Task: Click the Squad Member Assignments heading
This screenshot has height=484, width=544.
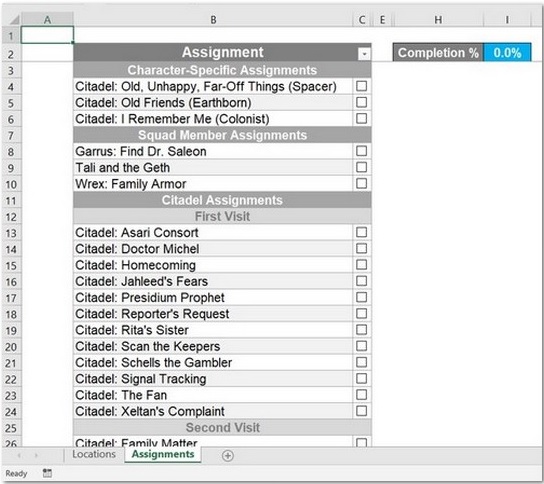Action: [222, 135]
